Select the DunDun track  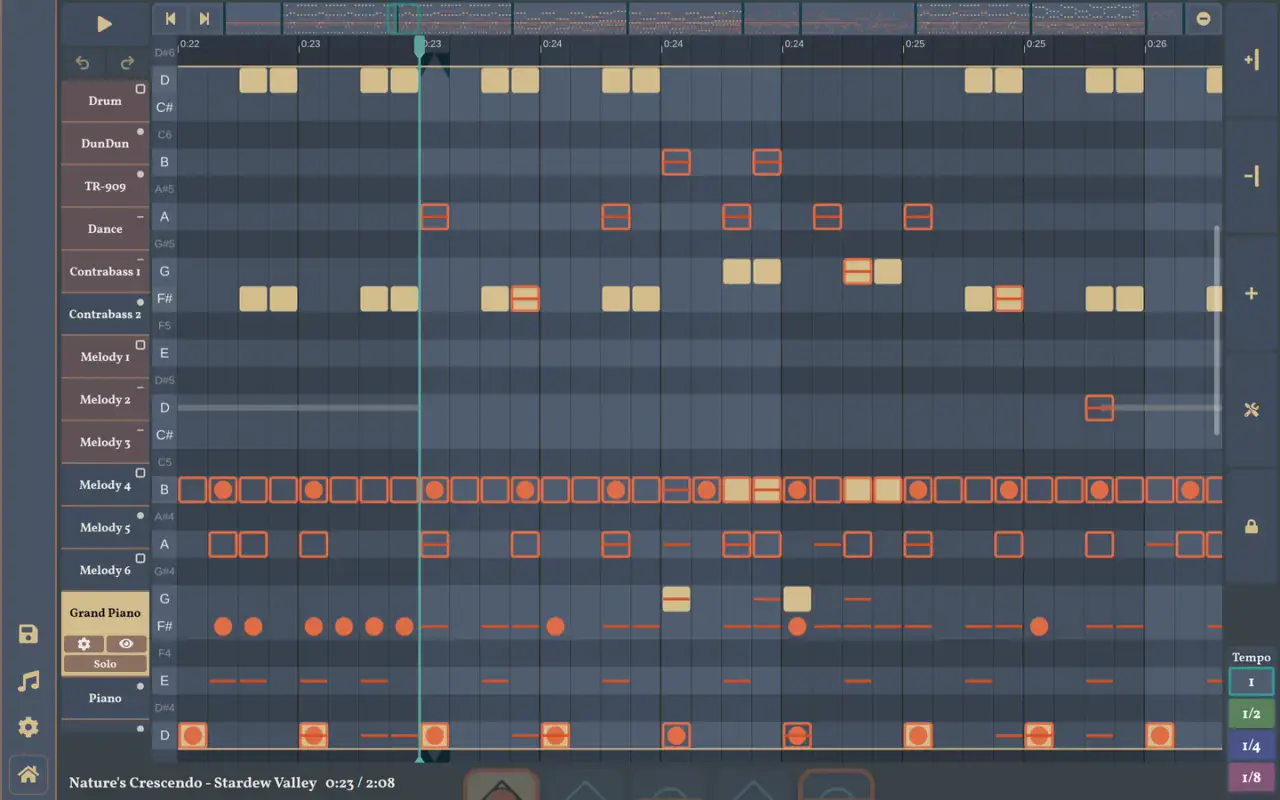(105, 143)
